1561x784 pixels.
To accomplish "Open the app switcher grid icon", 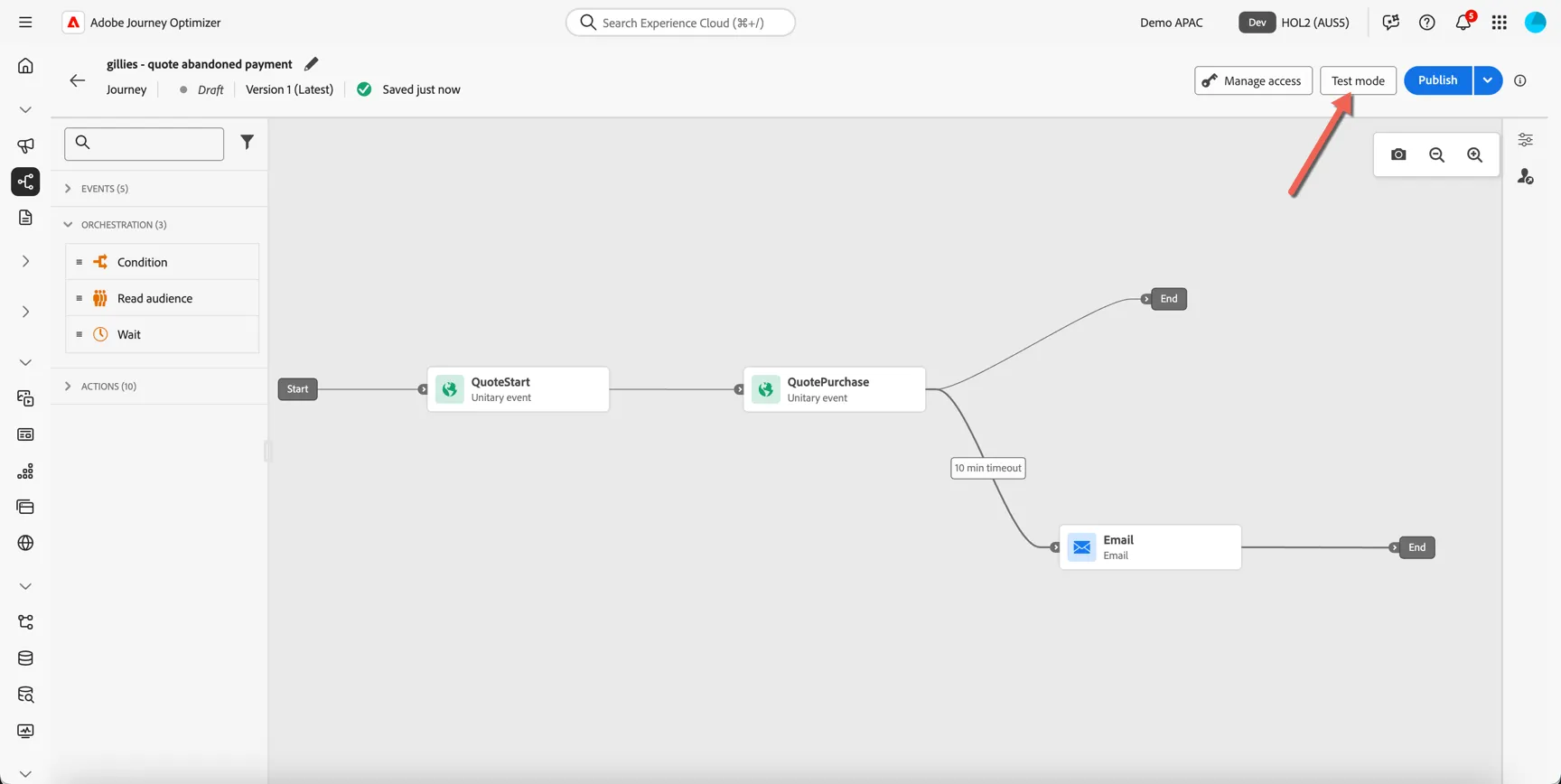I will [1500, 23].
